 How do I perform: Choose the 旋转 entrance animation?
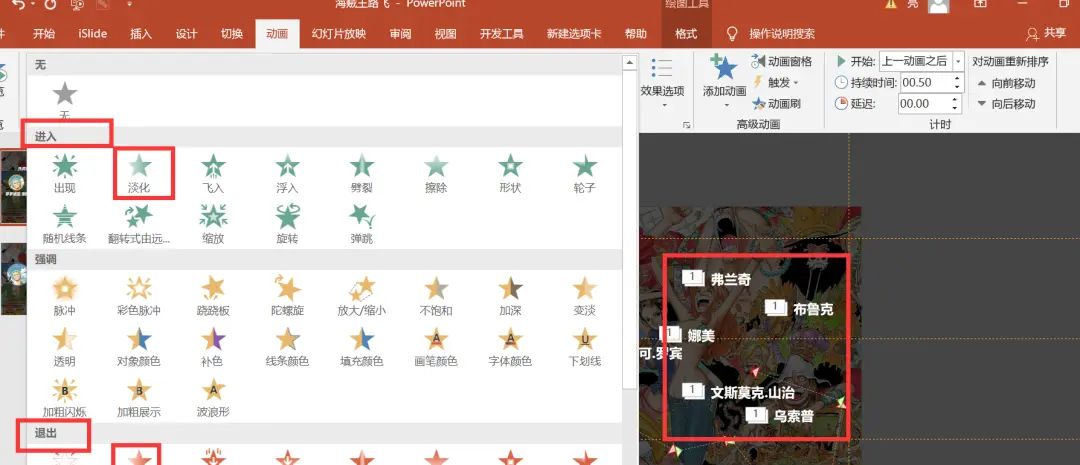click(287, 224)
